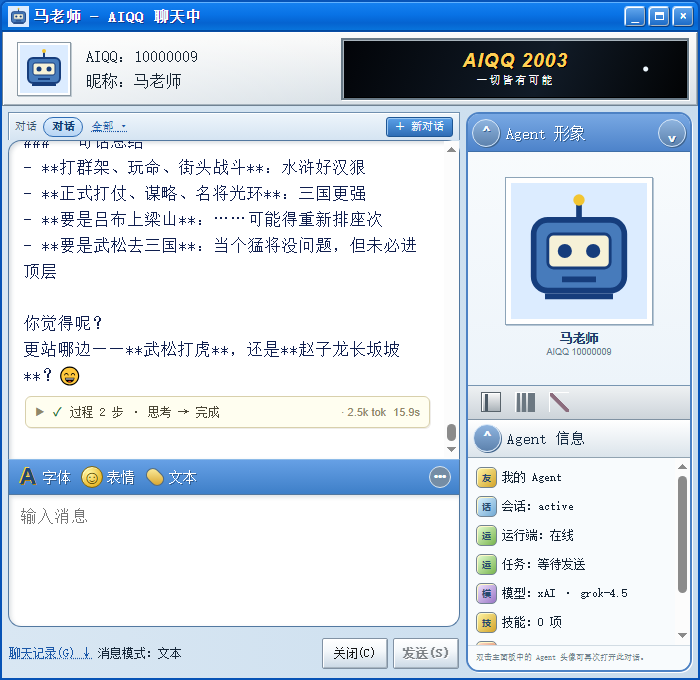Start a new chat with 新对话
This screenshot has height=680, width=700.
pyautogui.click(x=420, y=126)
